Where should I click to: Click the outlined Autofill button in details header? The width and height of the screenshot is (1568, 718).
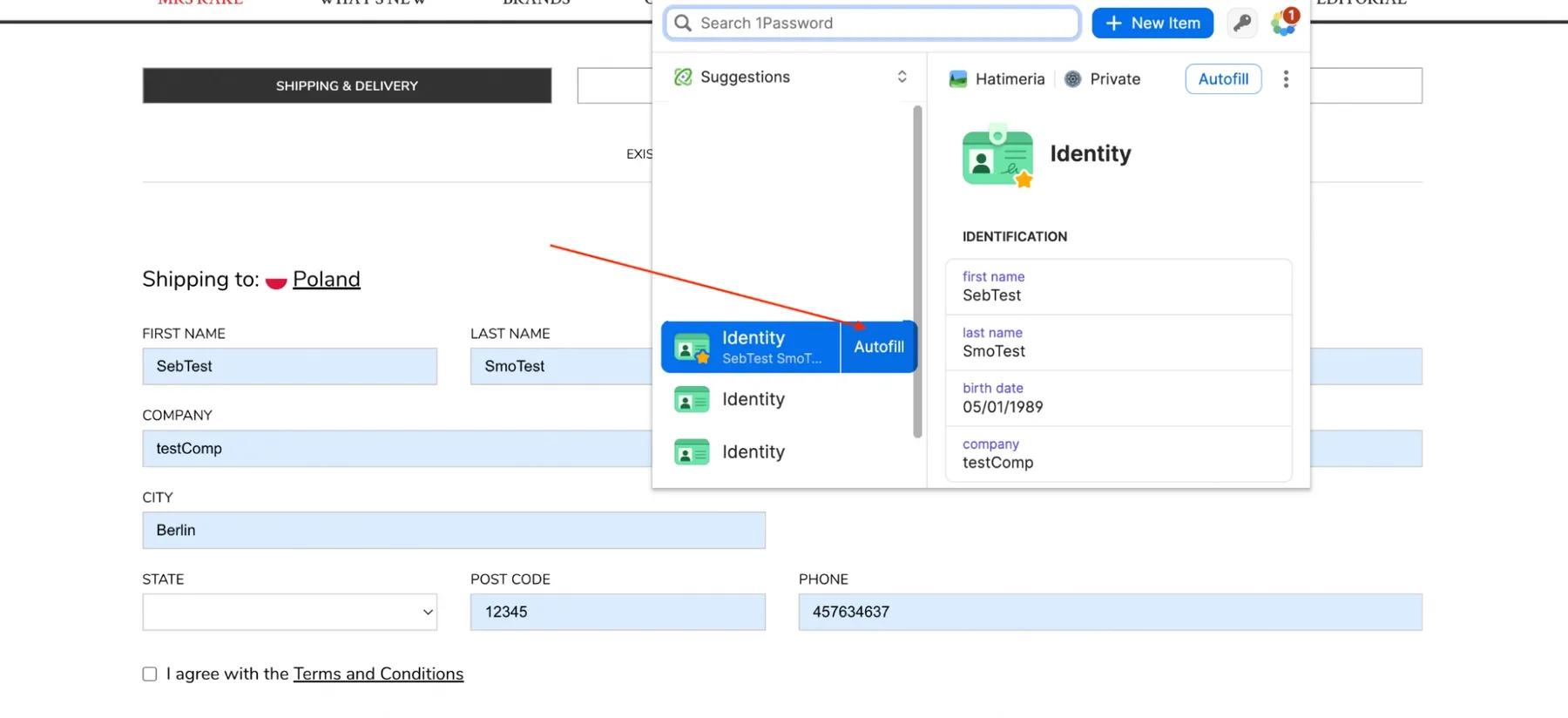[1222, 79]
